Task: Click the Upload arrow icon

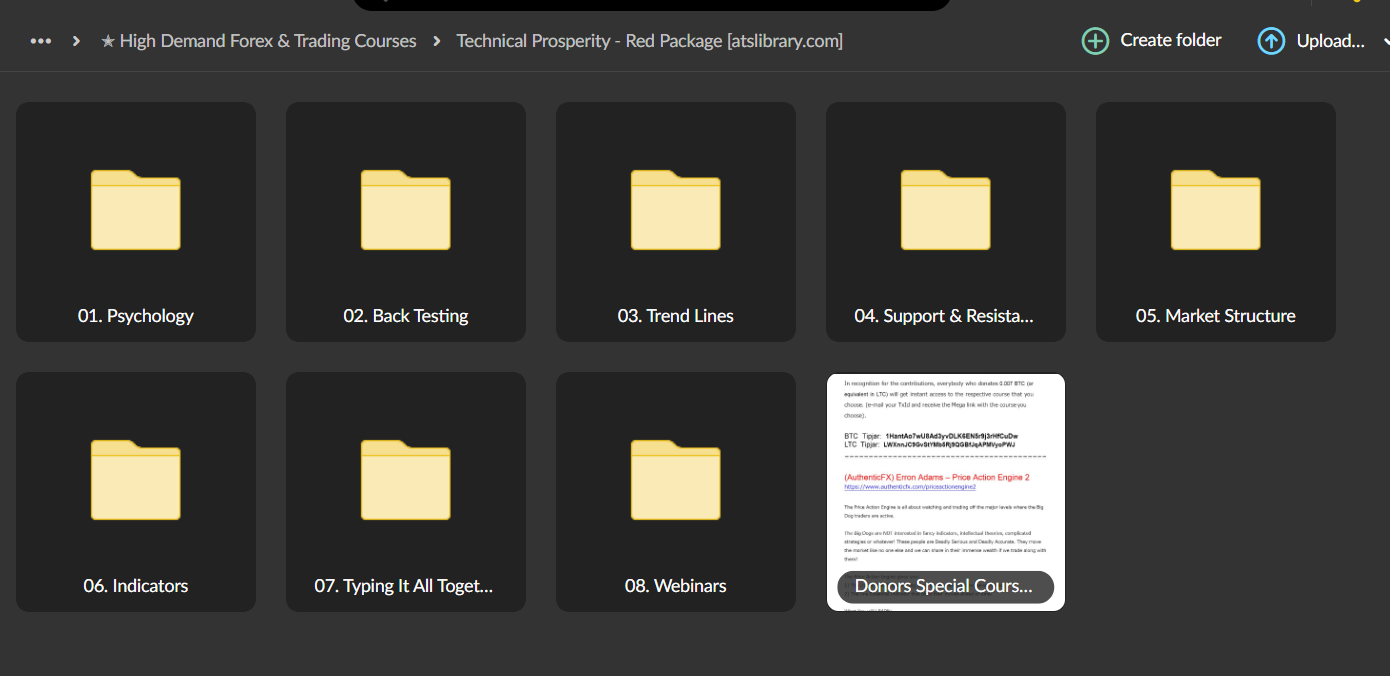Action: [1271, 41]
